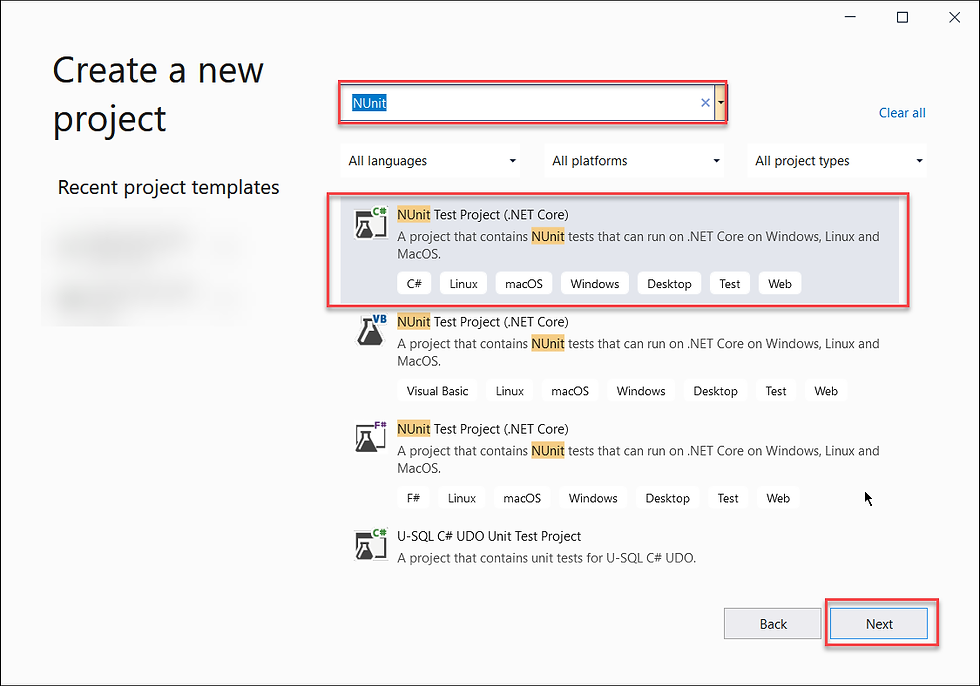The image size is (980, 686).
Task: Open the All project types dropdown
Action: click(838, 161)
